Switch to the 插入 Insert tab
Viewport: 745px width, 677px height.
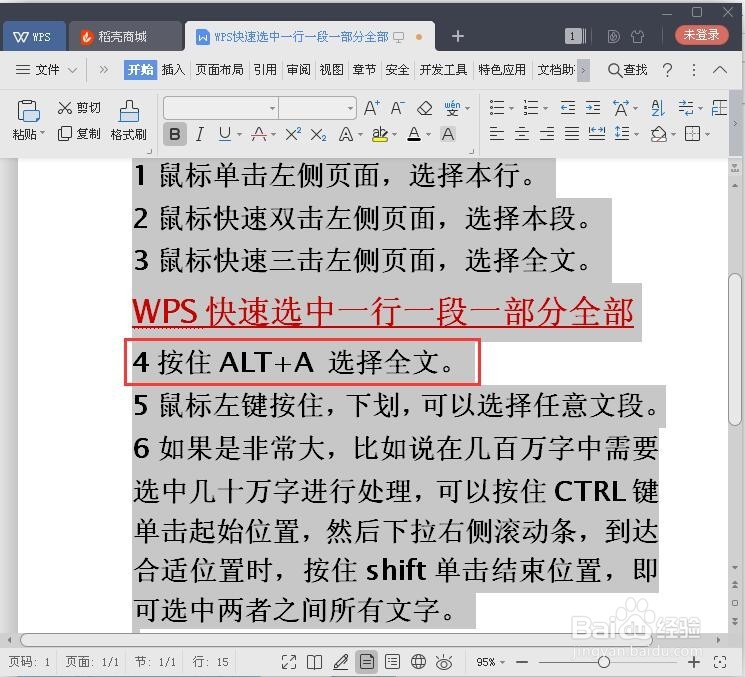click(x=173, y=70)
